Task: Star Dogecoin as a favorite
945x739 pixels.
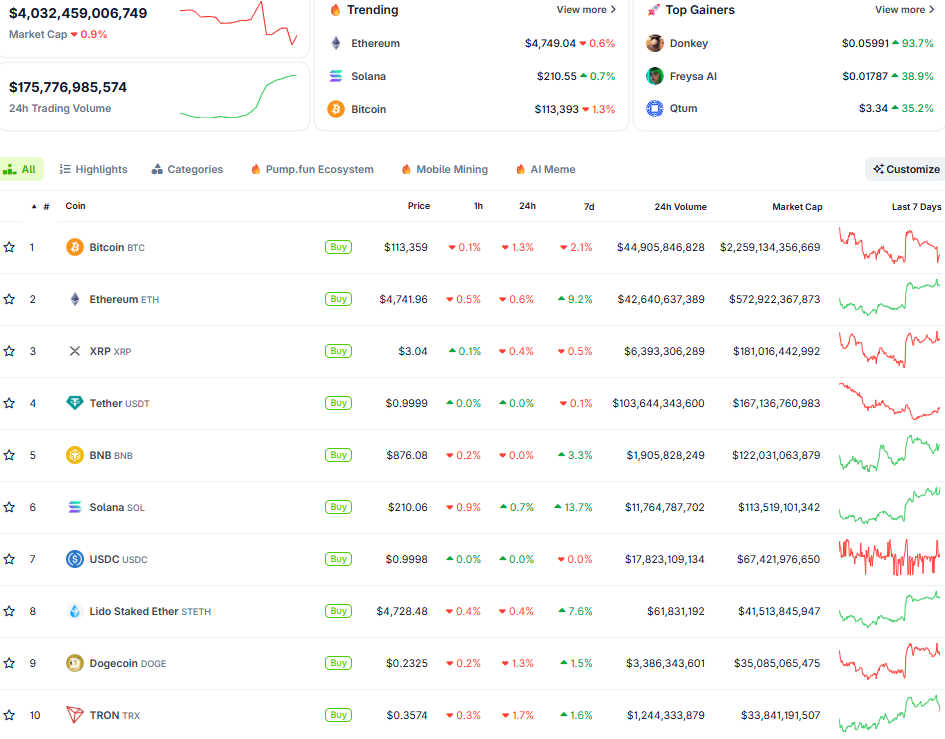Action: click(11, 663)
